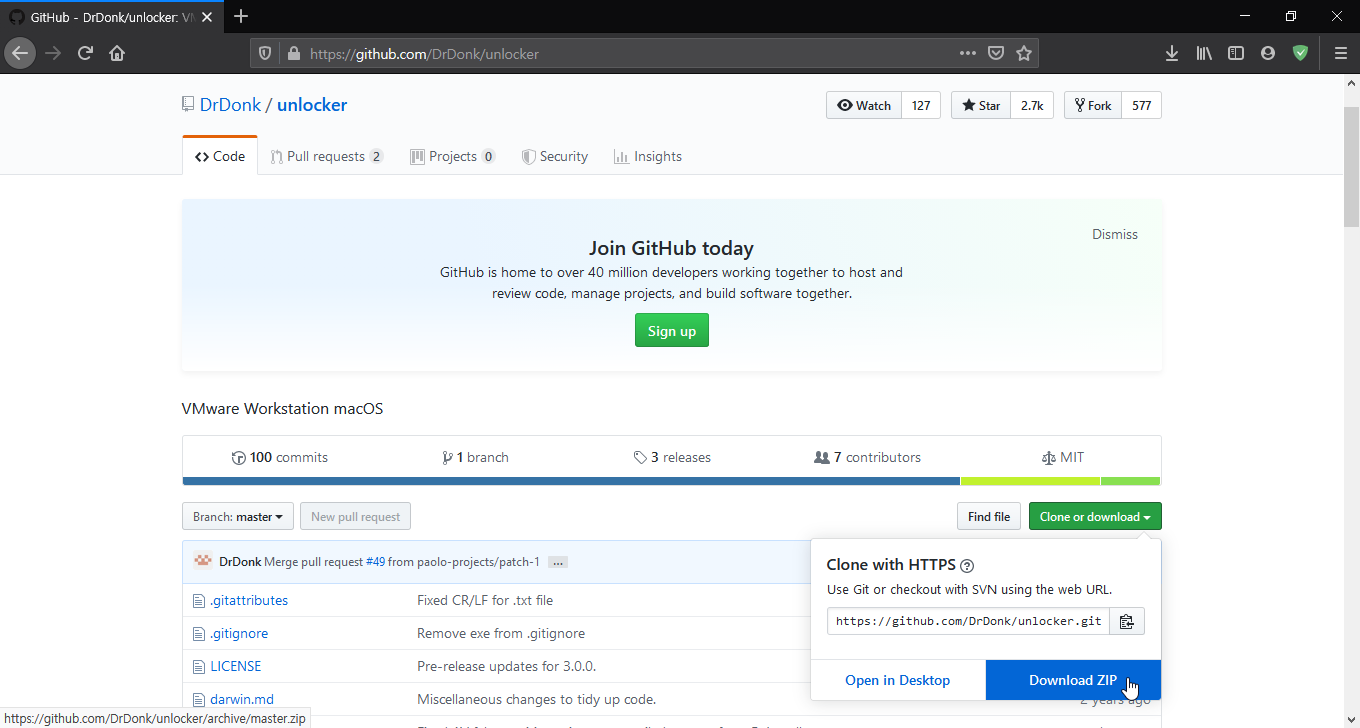Click the Fork button
The image size is (1360, 728).
(1093, 105)
